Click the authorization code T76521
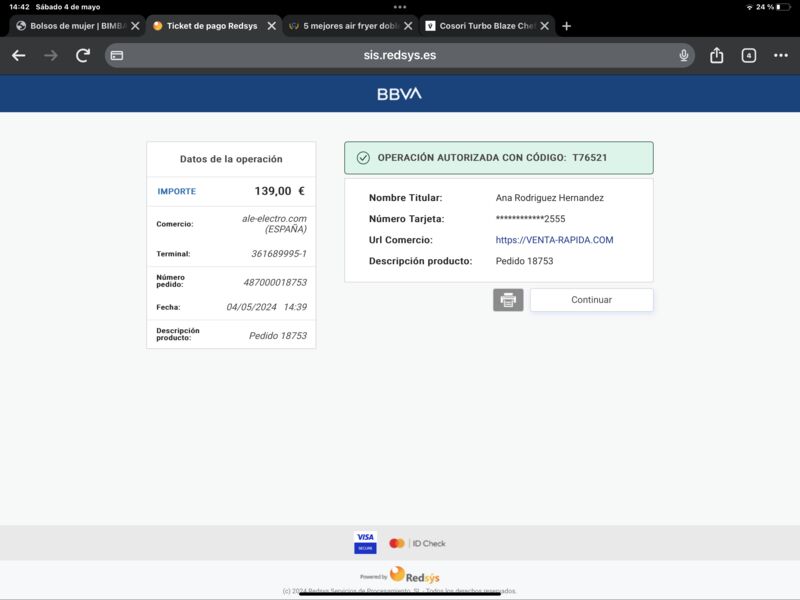The image size is (800, 600). 589,158
